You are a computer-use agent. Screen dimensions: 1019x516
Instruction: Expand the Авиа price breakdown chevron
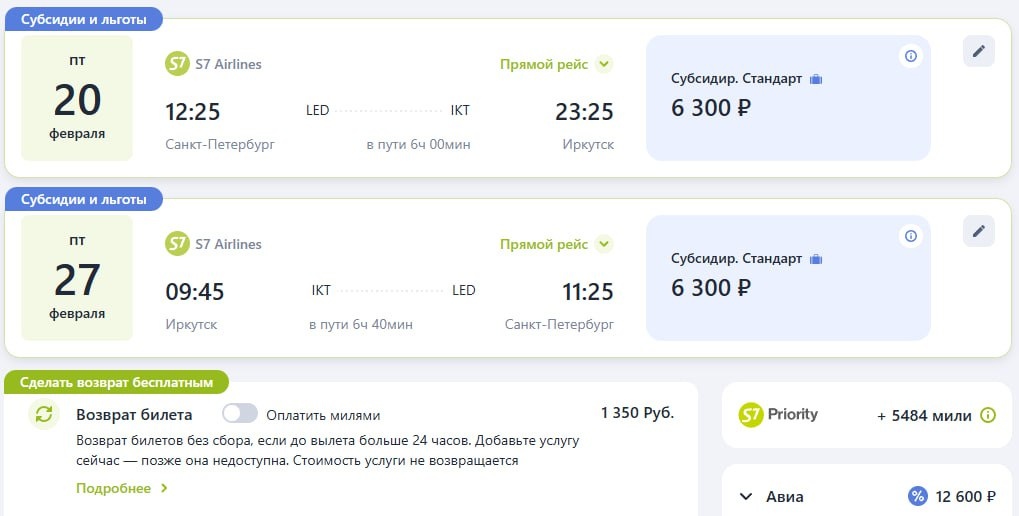pos(745,496)
